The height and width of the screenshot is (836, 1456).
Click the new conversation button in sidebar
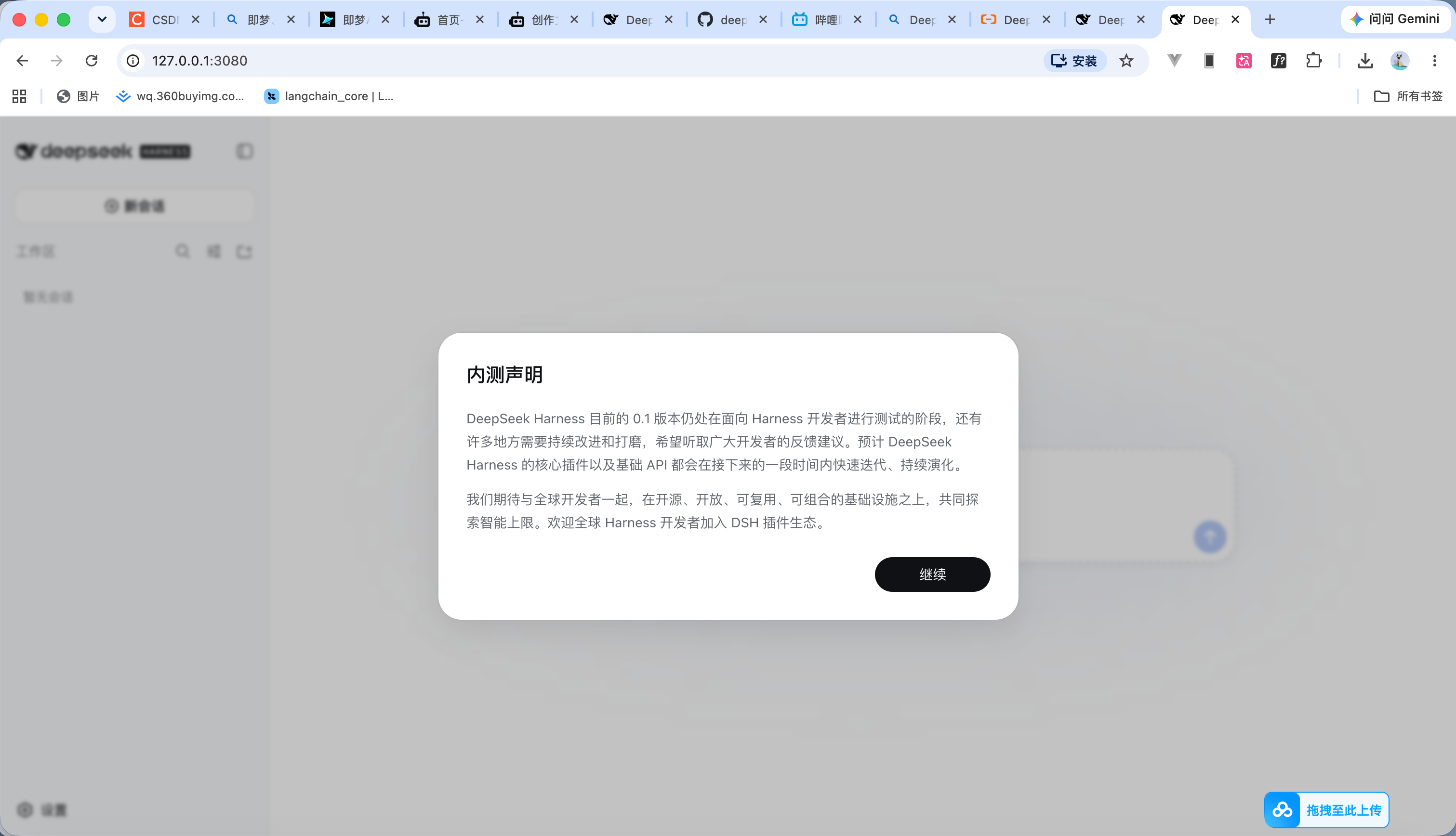135,206
